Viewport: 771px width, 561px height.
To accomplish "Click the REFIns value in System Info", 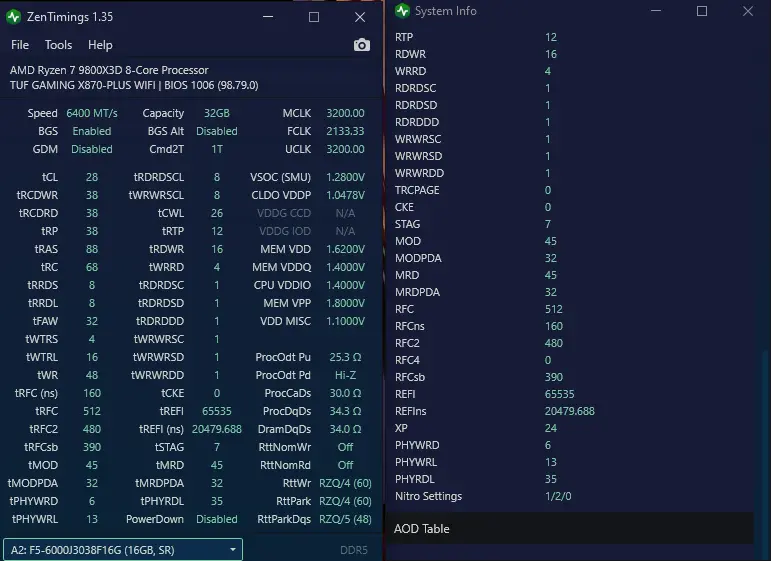I will (569, 411).
